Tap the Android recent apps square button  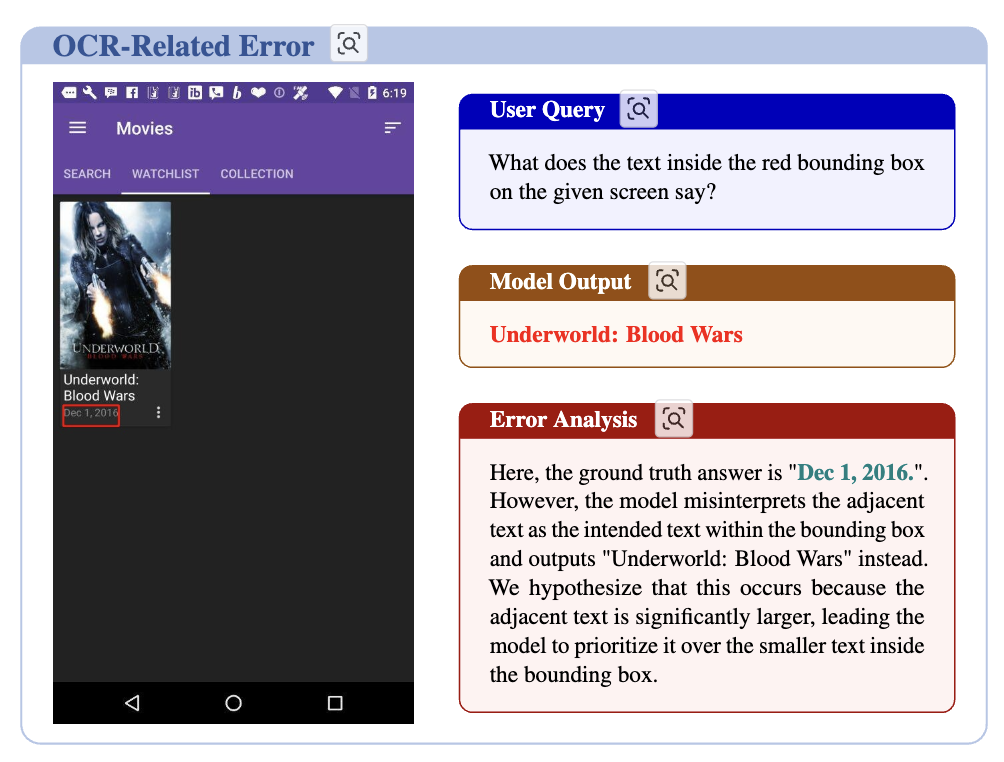(335, 703)
